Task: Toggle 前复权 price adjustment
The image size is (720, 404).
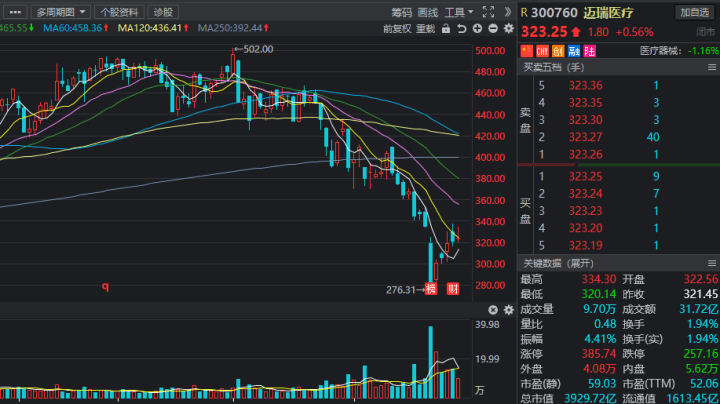Action: [397, 29]
